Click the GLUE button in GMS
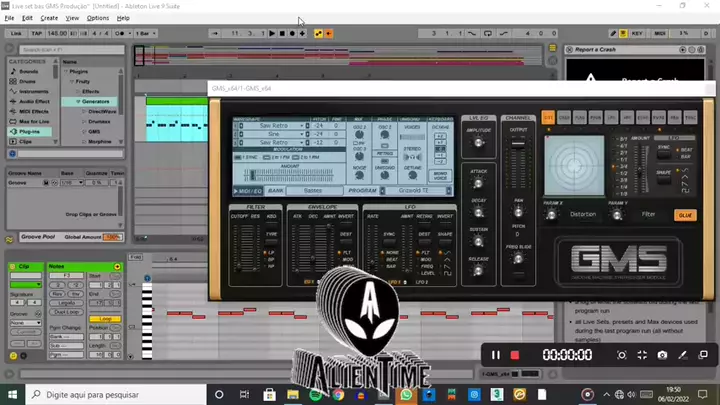The width and height of the screenshot is (720, 405). pyautogui.click(x=685, y=215)
